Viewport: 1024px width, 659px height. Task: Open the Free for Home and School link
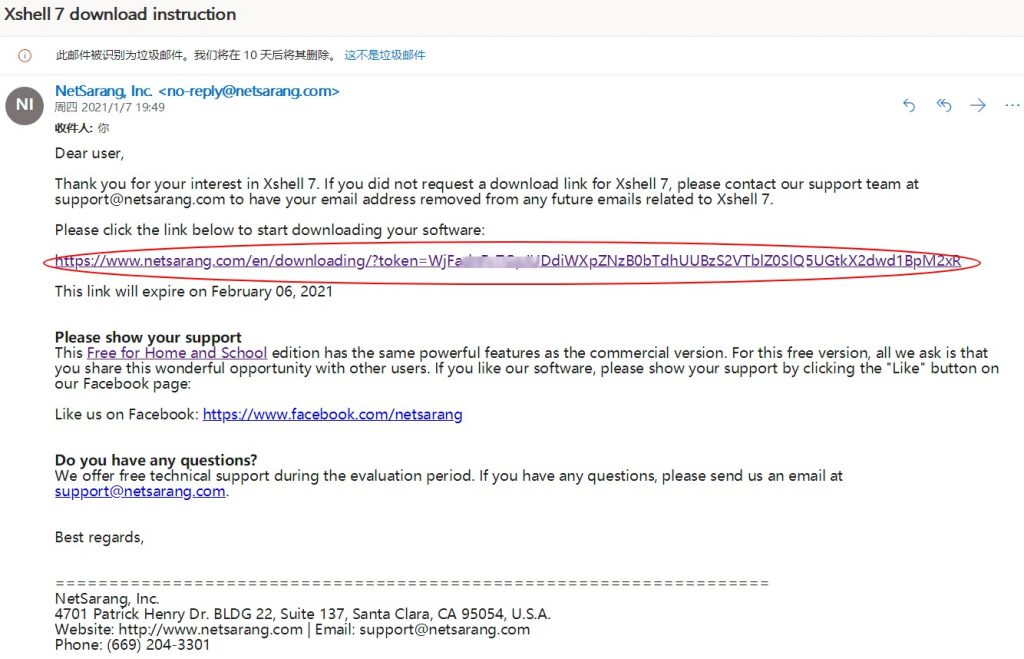[x=177, y=353]
